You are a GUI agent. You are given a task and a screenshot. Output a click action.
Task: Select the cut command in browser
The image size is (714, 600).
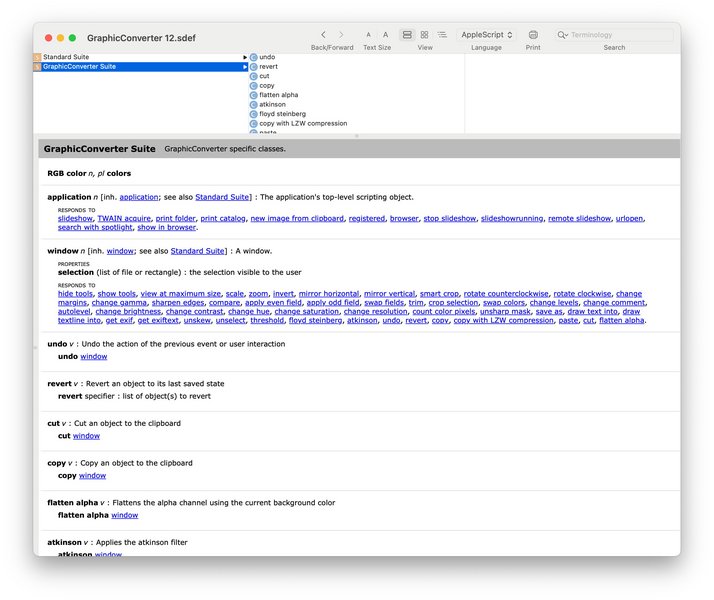(x=264, y=76)
